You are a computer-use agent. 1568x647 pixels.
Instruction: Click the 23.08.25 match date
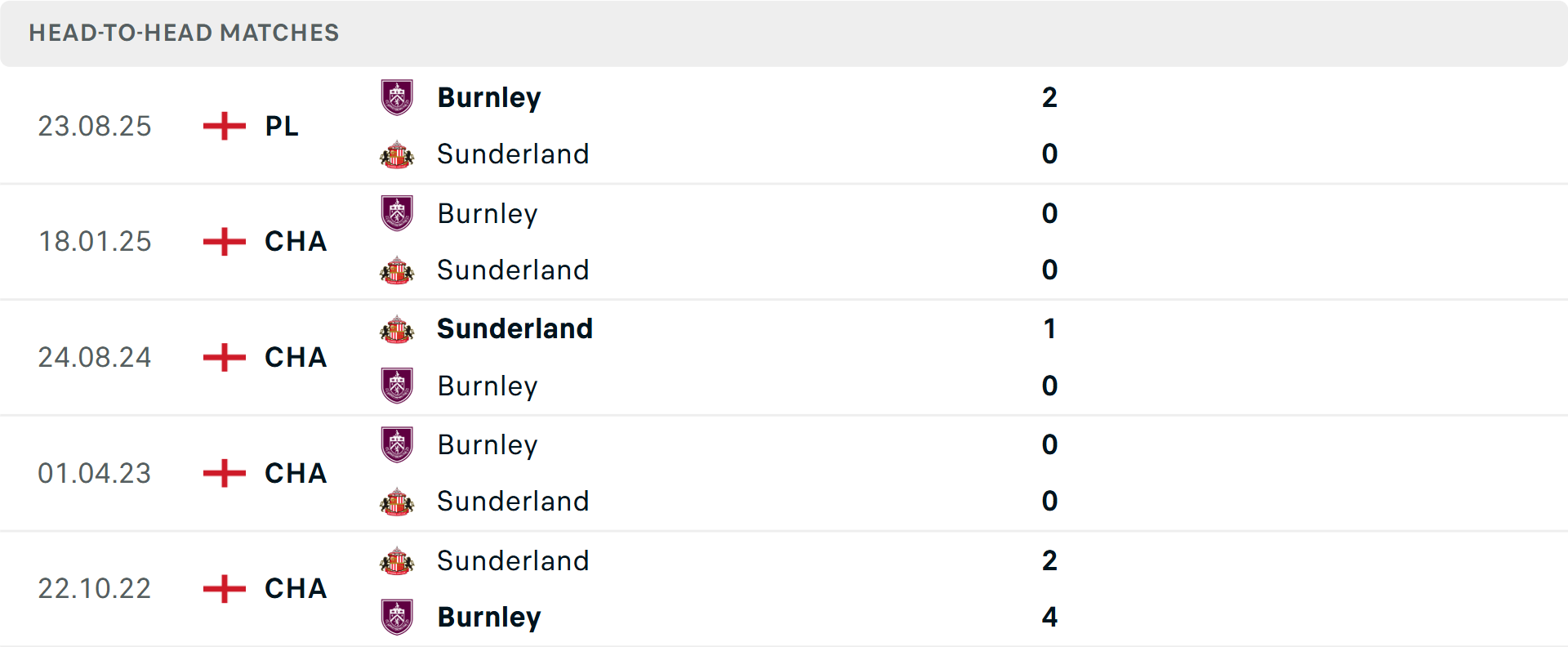[x=95, y=126]
